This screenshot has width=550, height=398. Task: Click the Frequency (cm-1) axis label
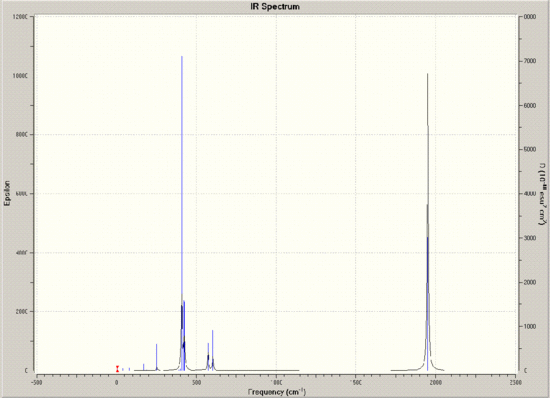pos(277,392)
